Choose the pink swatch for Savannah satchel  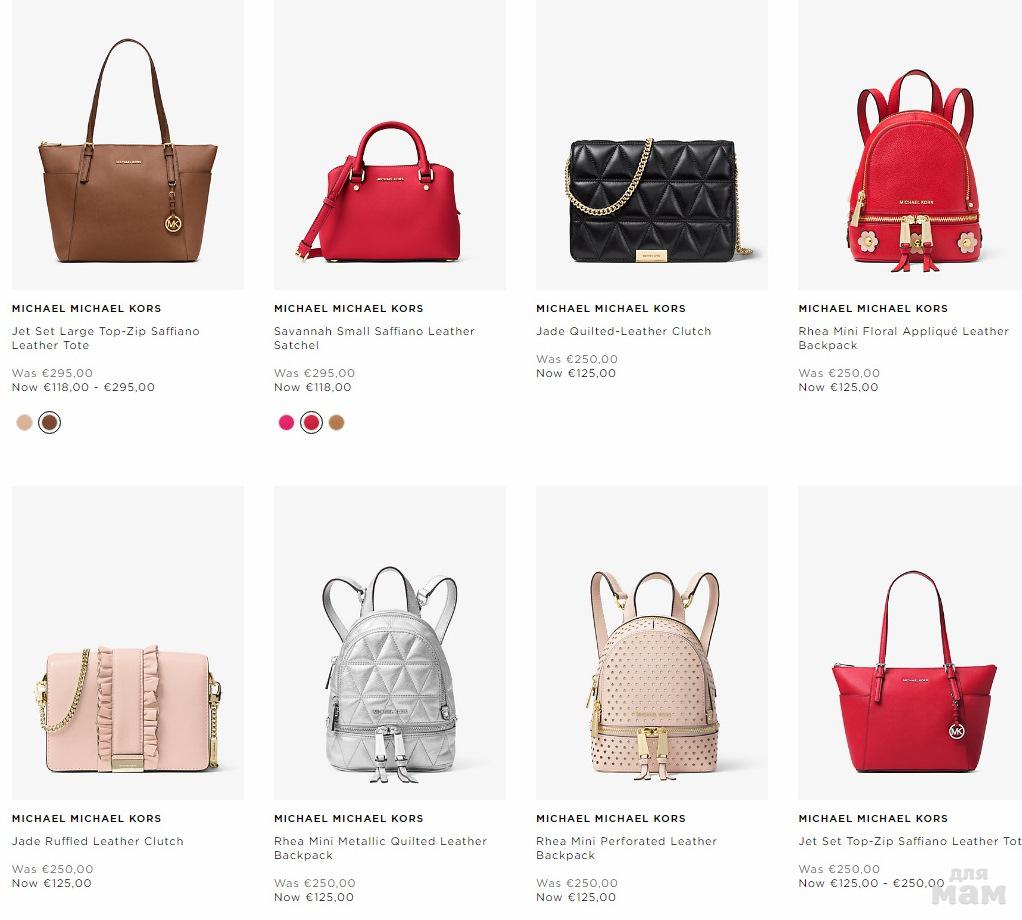(x=286, y=422)
